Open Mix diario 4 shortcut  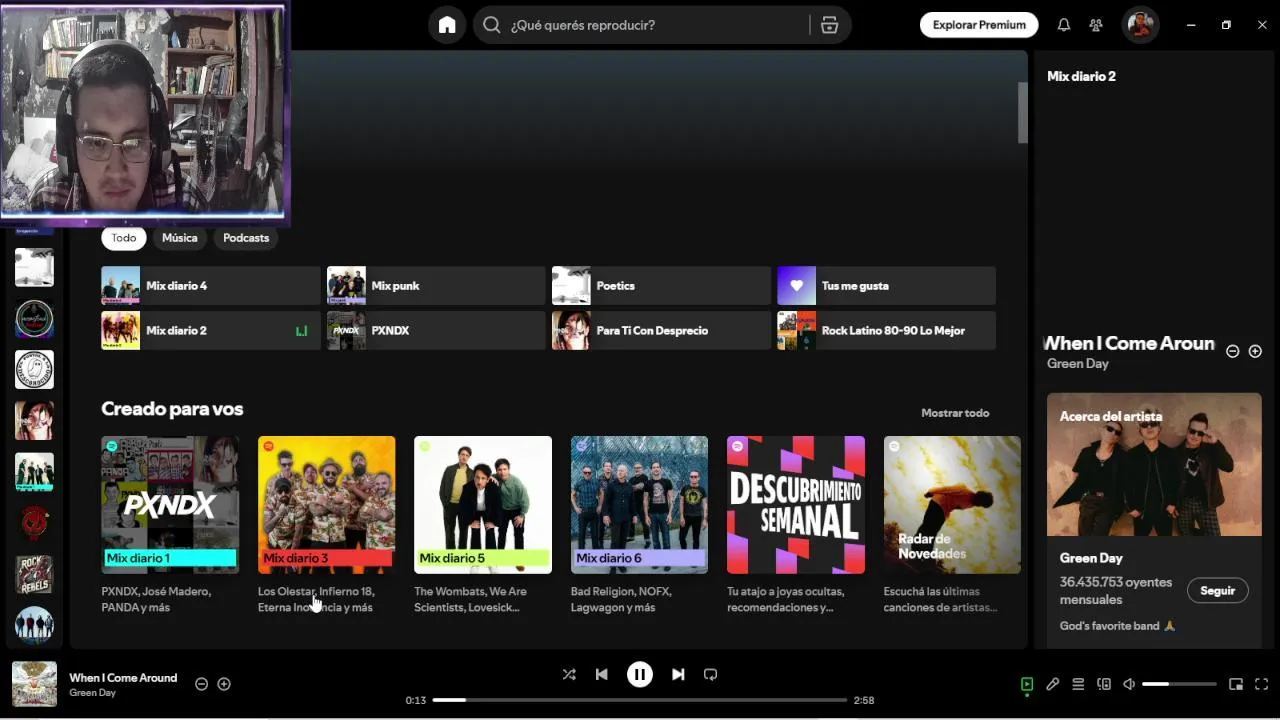point(211,286)
